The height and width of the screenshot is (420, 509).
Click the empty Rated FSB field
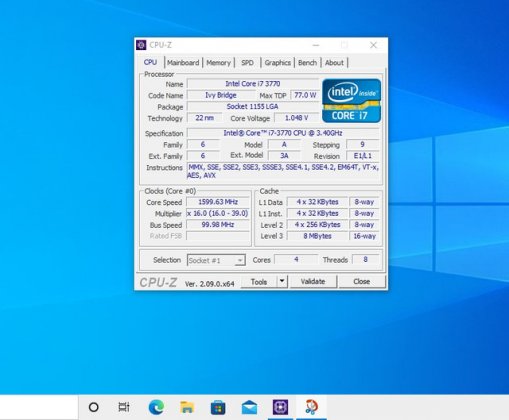coord(218,236)
